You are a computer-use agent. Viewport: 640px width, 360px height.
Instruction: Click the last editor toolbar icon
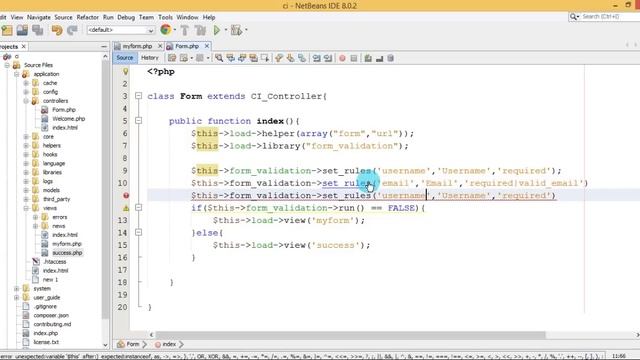391,58
